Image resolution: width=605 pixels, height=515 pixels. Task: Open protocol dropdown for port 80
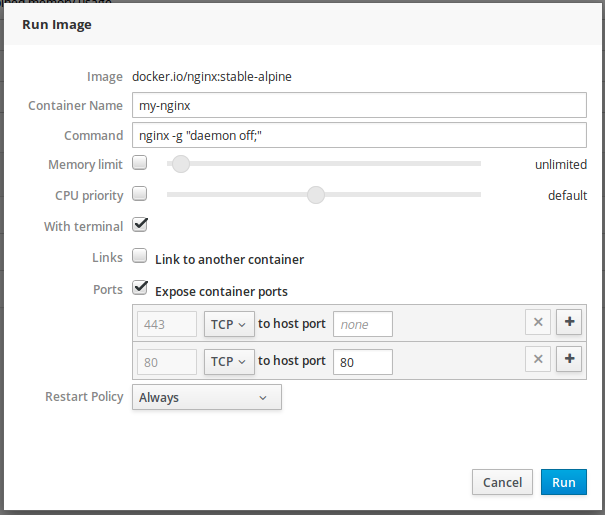click(229, 361)
